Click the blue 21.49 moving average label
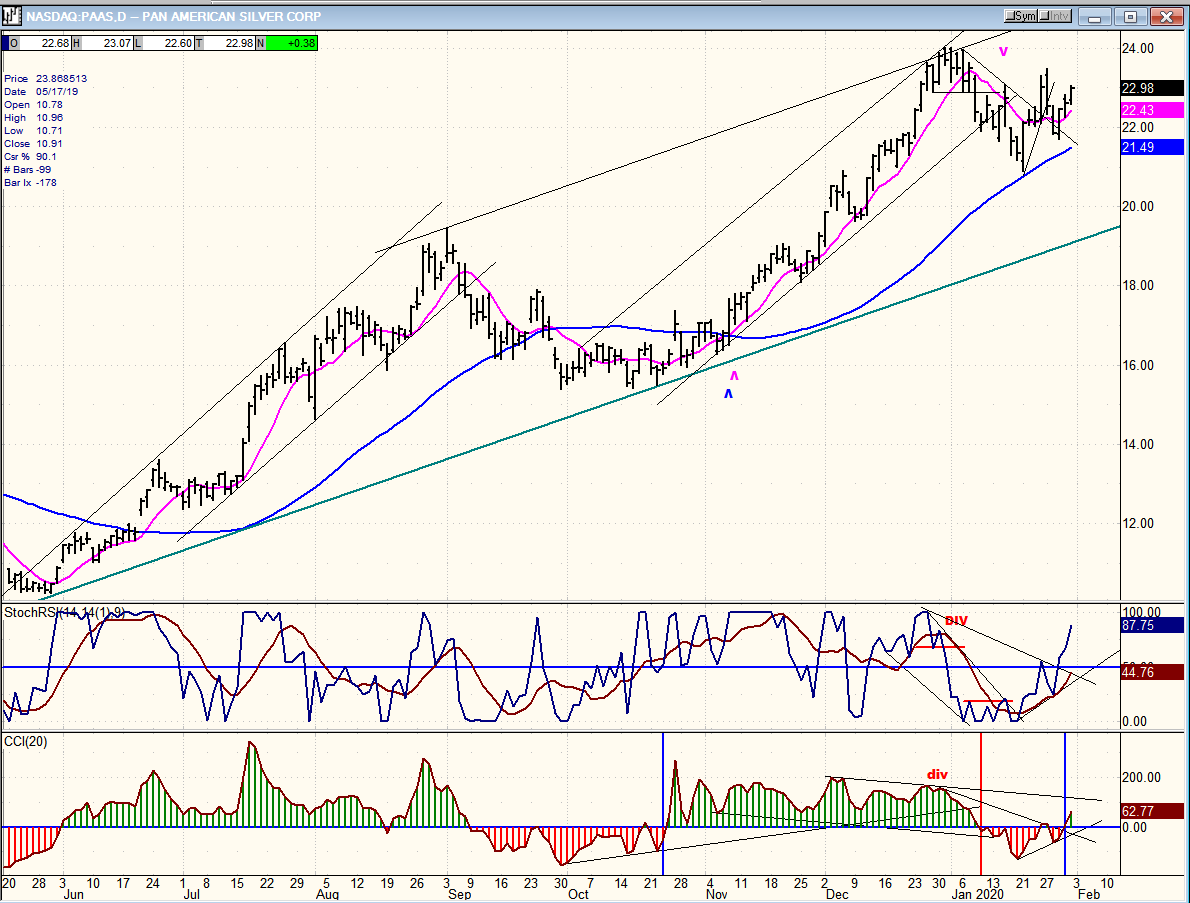 (x=1151, y=147)
